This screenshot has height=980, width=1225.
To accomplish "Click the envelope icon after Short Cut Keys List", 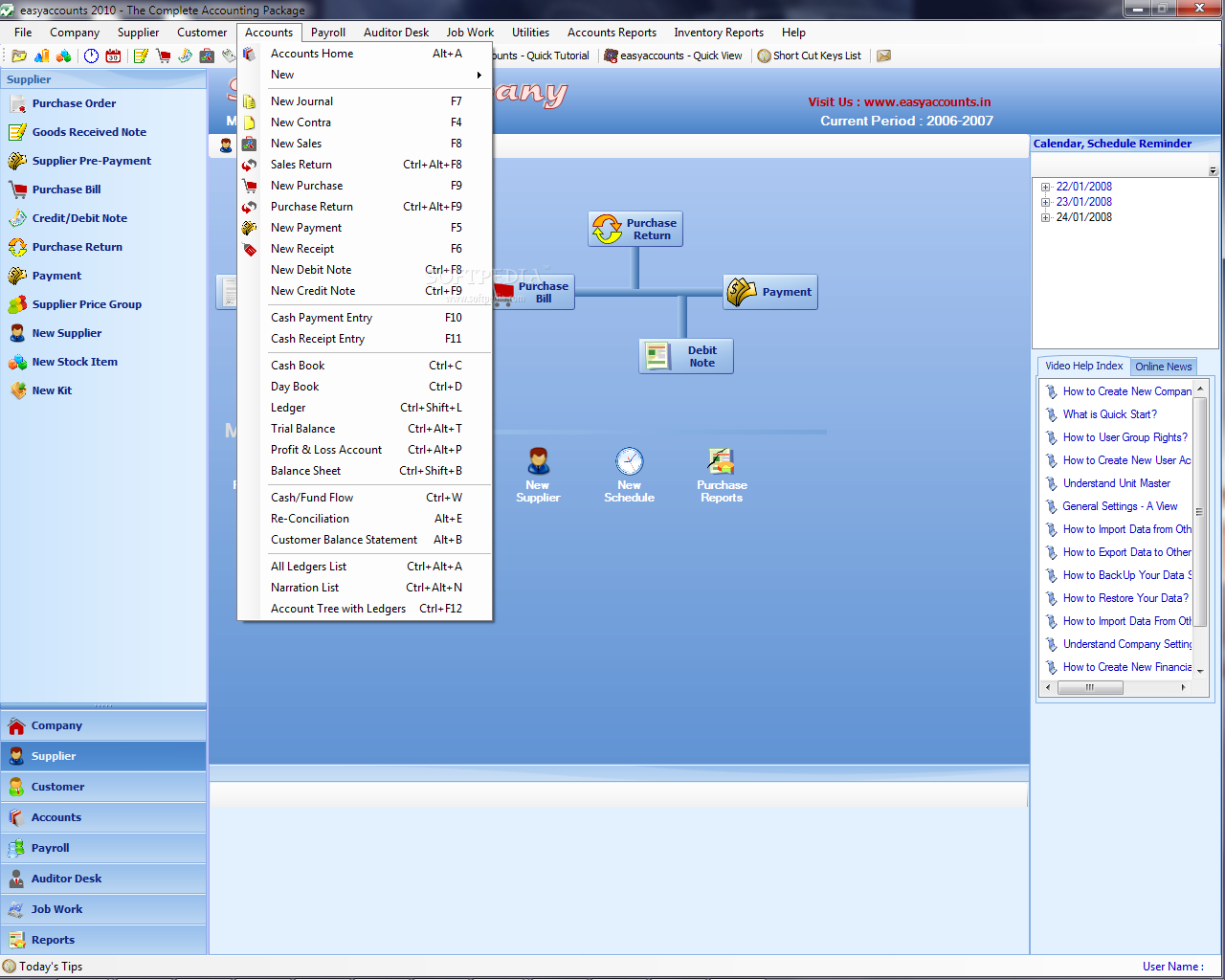I will click(x=884, y=56).
